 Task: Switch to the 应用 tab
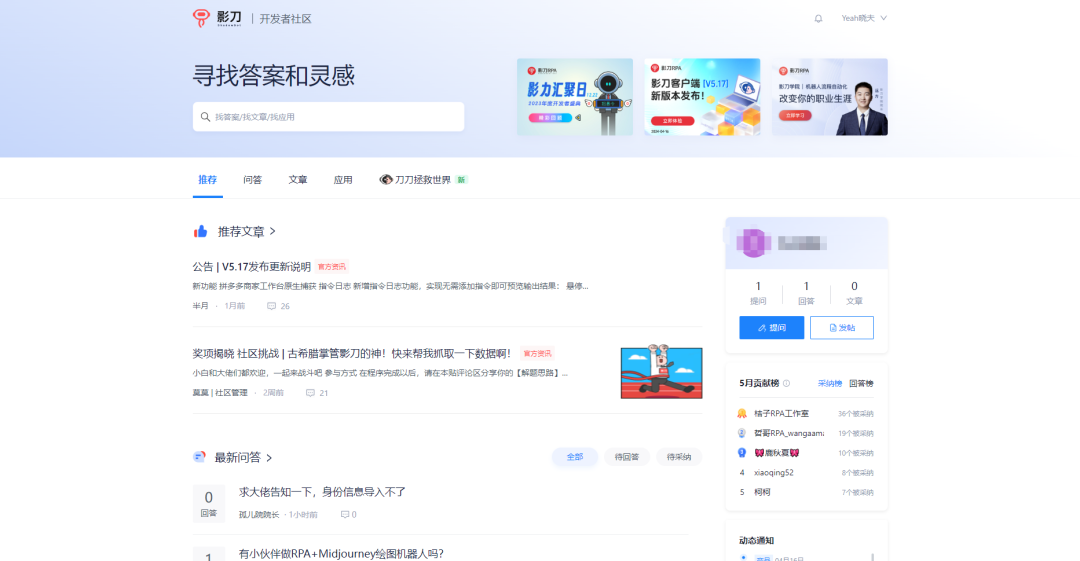tap(343, 180)
